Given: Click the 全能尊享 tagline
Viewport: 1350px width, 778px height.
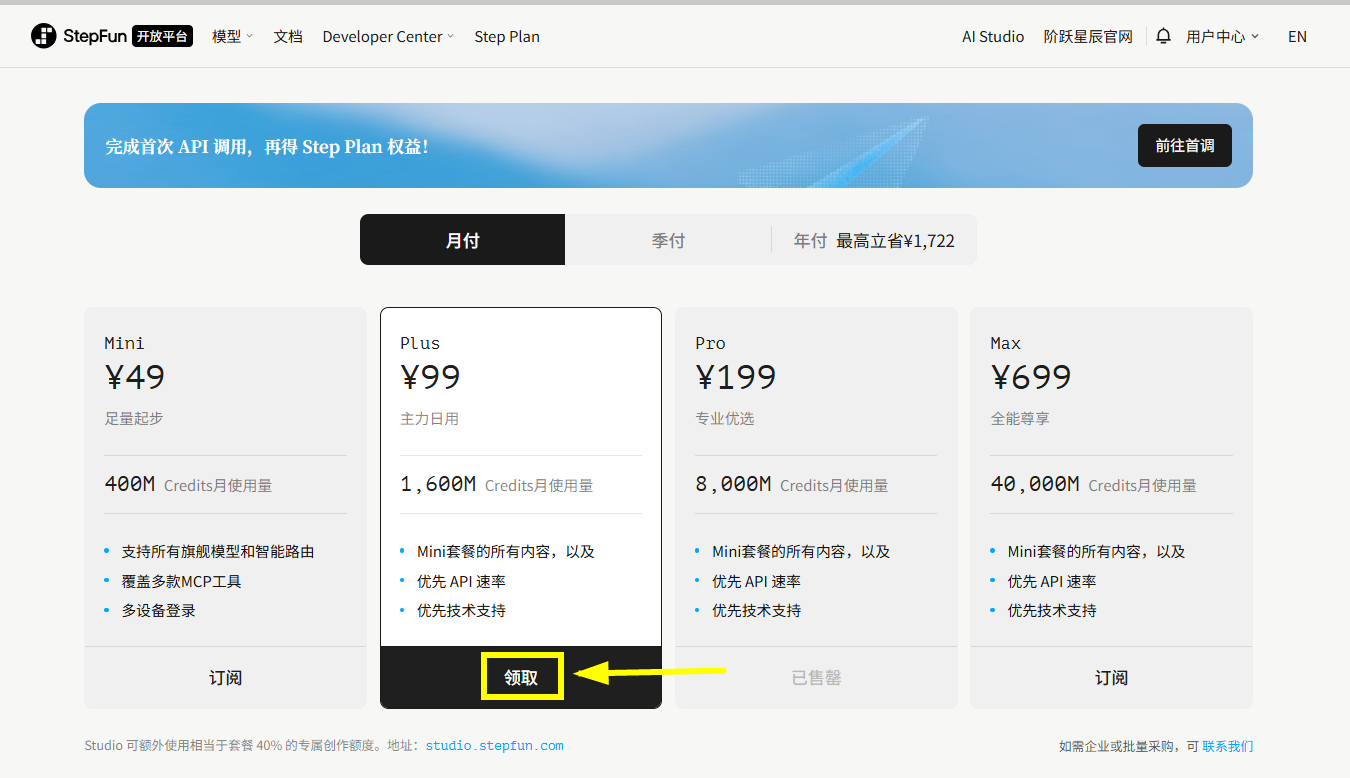Looking at the screenshot, I should pos(1020,419).
